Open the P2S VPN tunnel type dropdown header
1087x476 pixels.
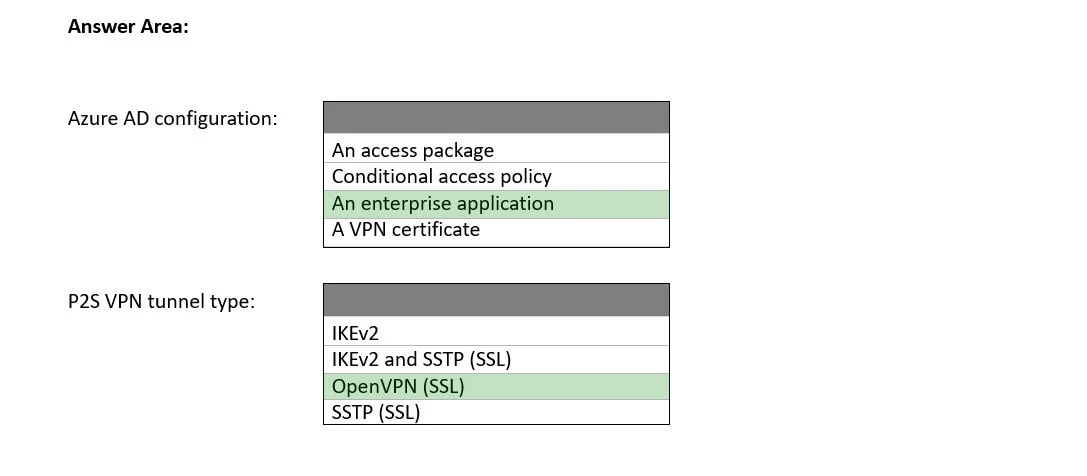click(x=496, y=300)
